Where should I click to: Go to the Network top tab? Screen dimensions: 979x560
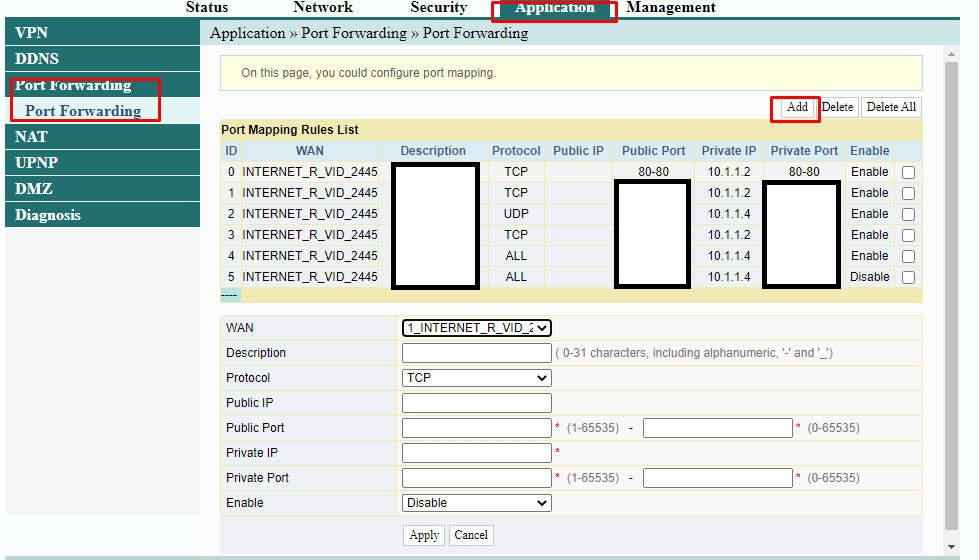[x=322, y=8]
